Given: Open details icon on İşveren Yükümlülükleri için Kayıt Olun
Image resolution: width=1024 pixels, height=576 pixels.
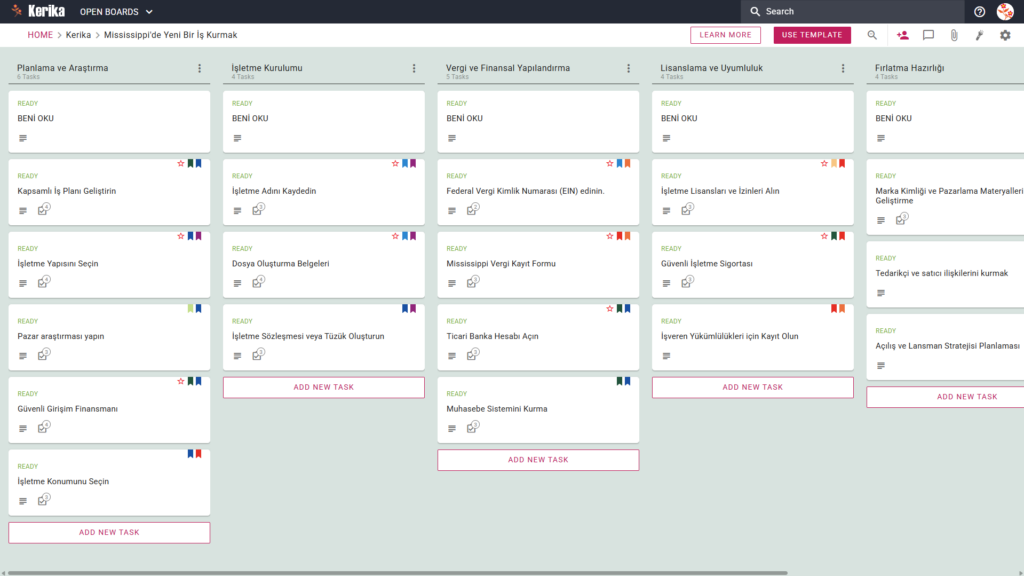Looking at the screenshot, I should 666,356.
